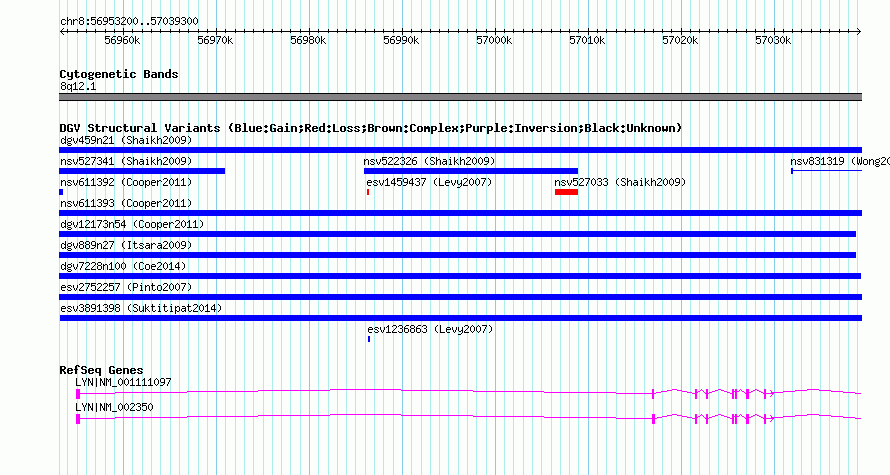Click first exon block of LYN|NM_001111097
The width and height of the screenshot is (890, 475).
coord(78,394)
